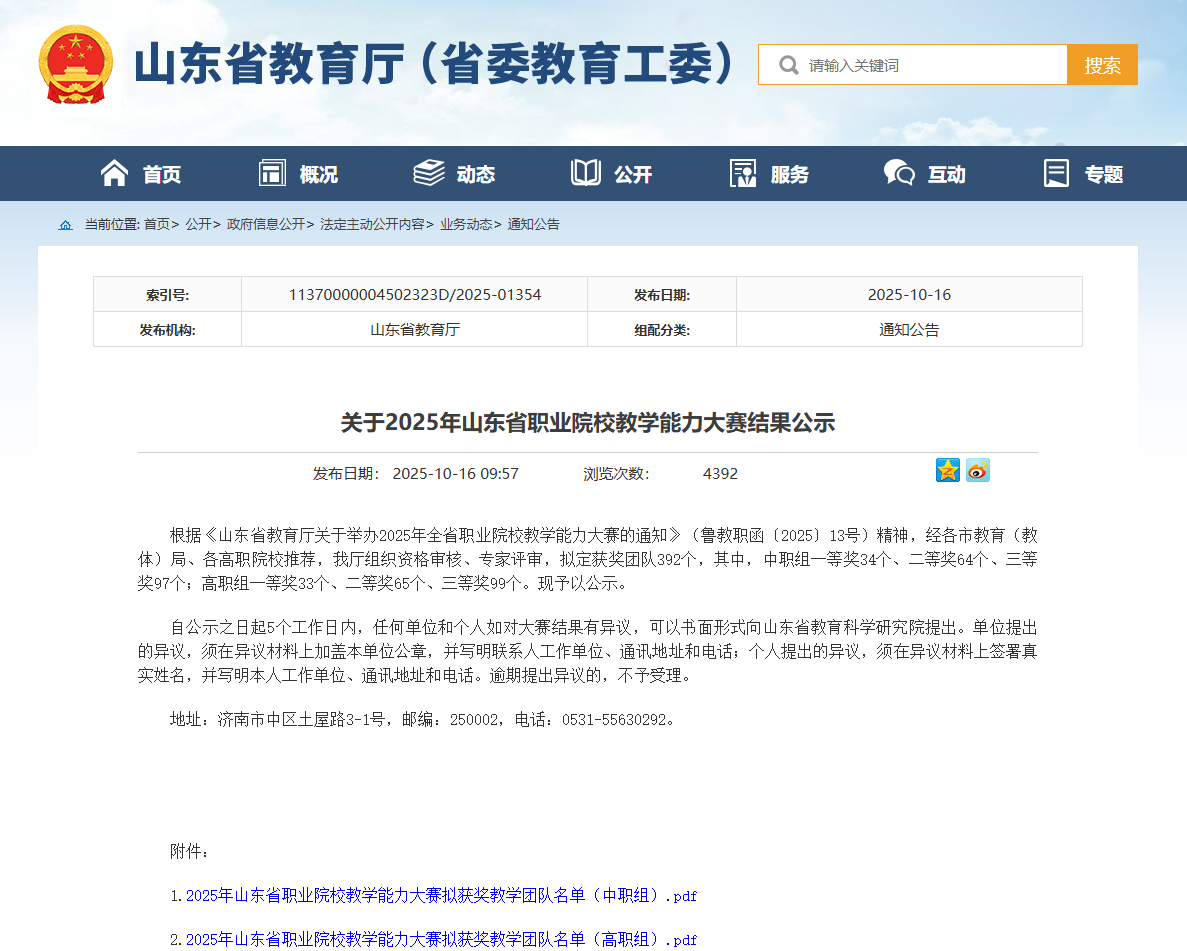Viewport: 1187px width, 951px height.
Task: Click the chat bubbles 互动 icon
Action: 899,173
